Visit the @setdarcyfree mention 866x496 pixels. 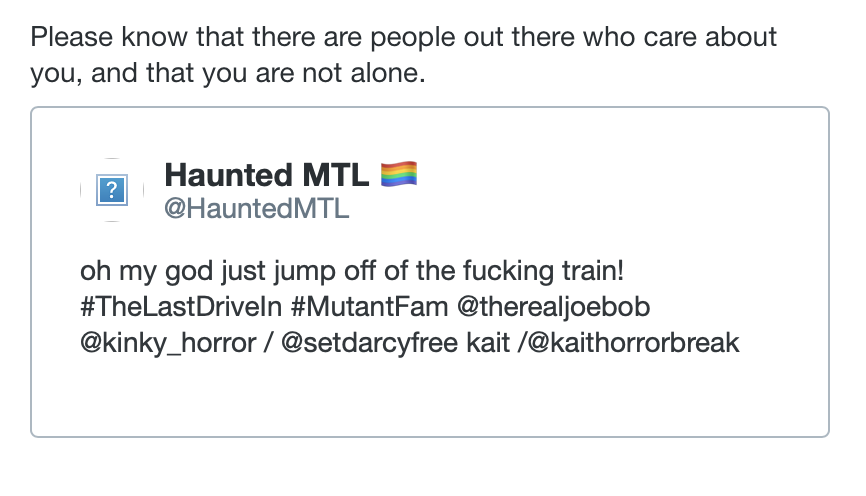click(x=369, y=343)
